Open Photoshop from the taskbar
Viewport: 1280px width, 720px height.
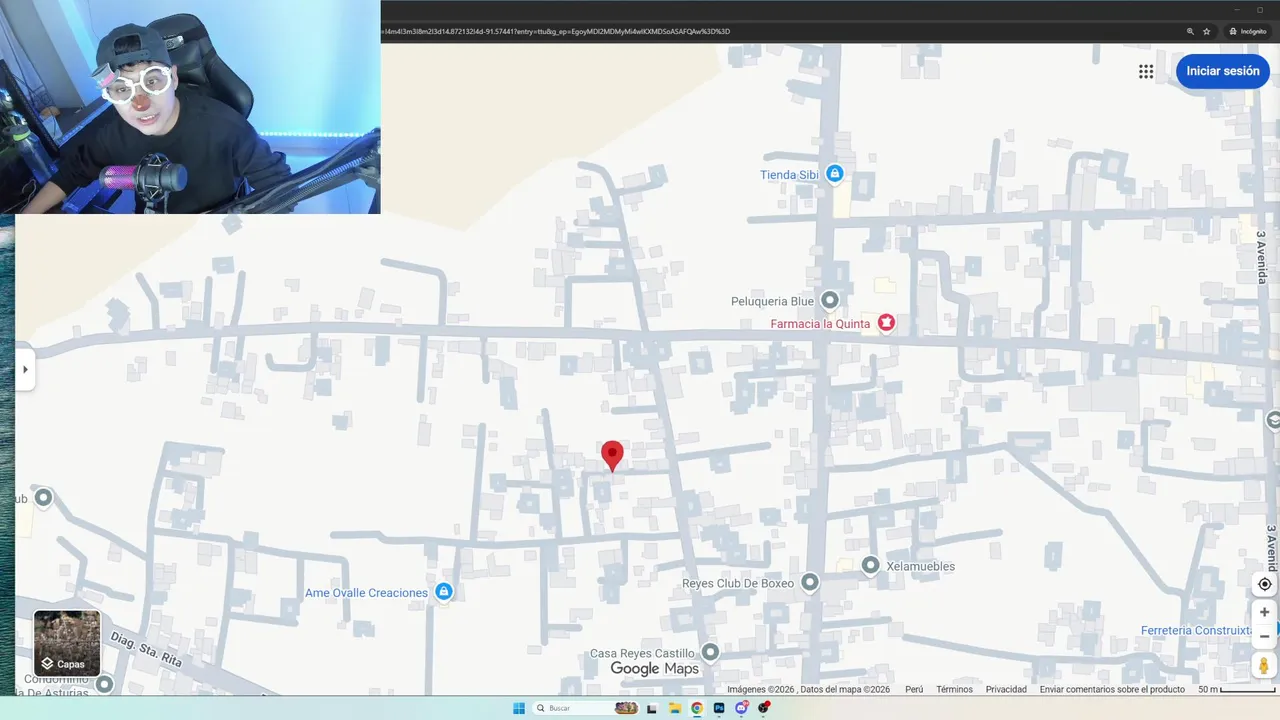point(719,708)
